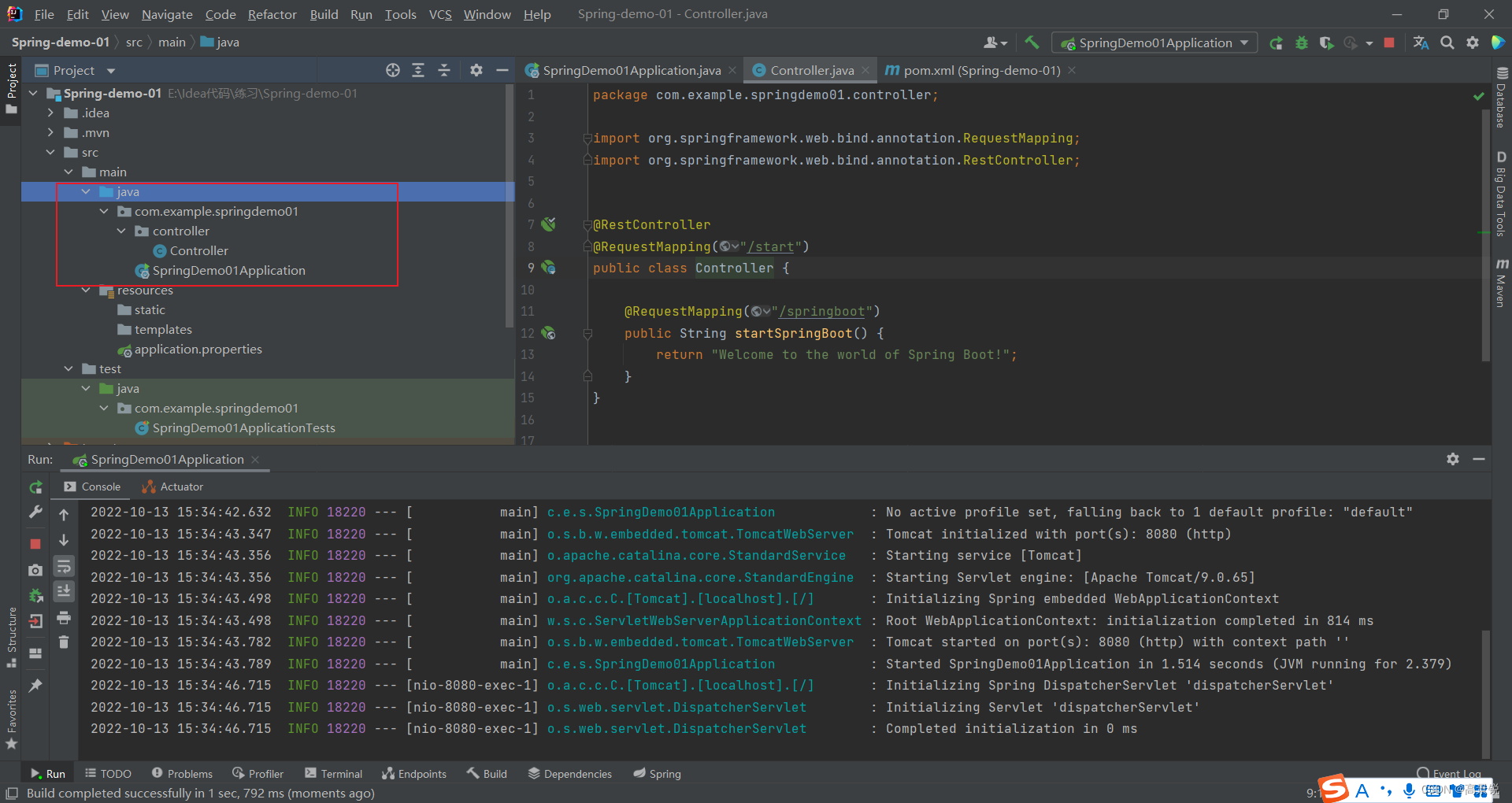Collapse the resources folder
The image size is (1512, 803).
pyautogui.click(x=86, y=290)
